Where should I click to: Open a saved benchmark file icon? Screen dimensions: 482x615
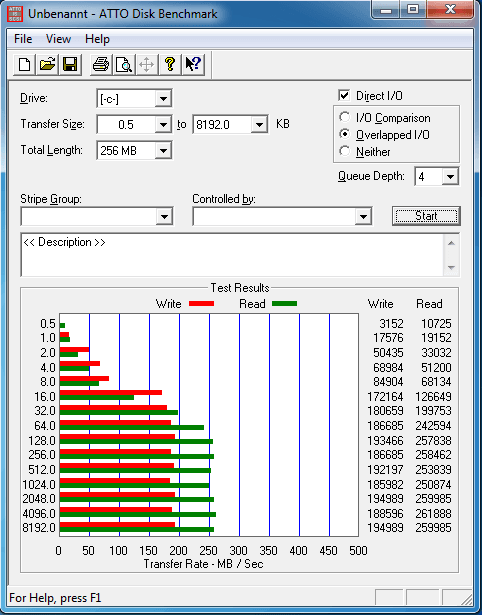[x=47, y=64]
